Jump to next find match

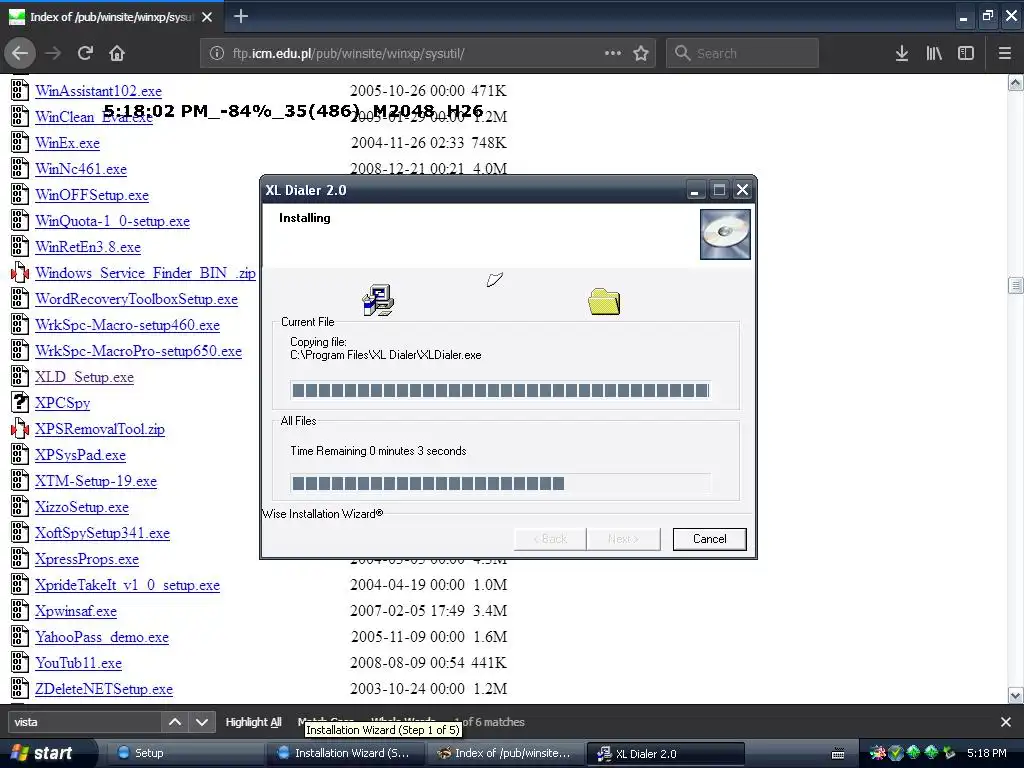(201, 722)
